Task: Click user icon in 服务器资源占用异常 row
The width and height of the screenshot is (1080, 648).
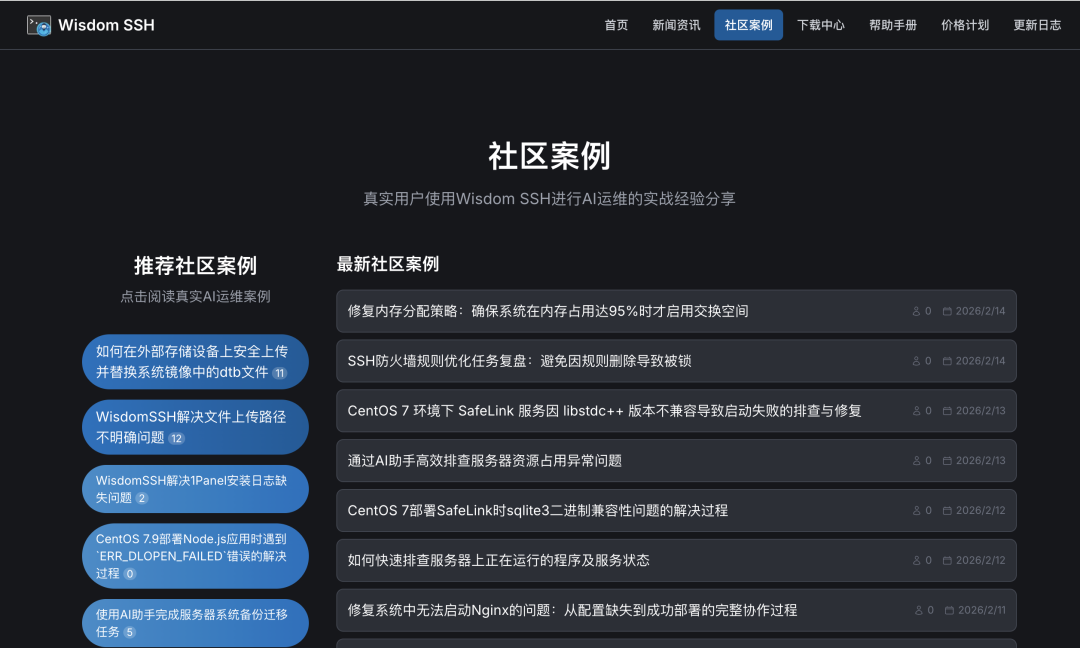Action: [916, 461]
